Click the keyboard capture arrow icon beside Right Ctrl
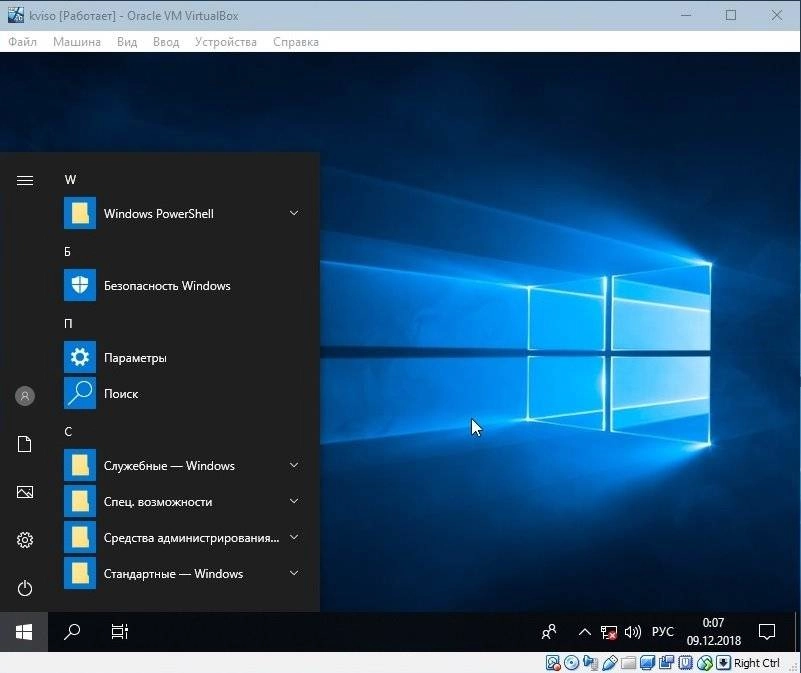Image resolution: width=801 pixels, height=673 pixels. 723,663
